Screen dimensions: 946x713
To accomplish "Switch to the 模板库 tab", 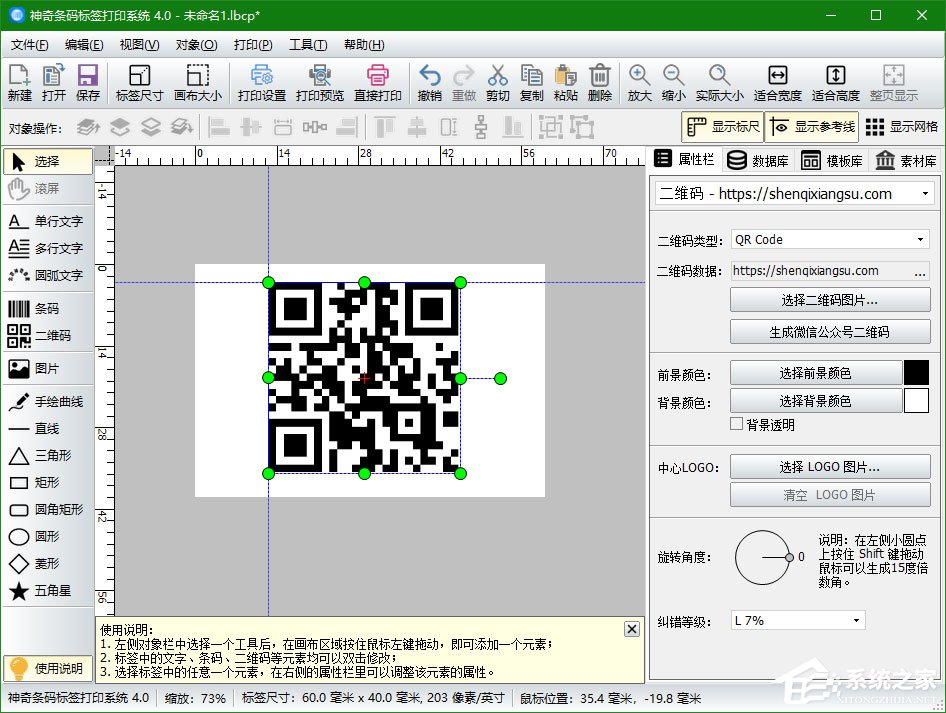I will (x=831, y=161).
